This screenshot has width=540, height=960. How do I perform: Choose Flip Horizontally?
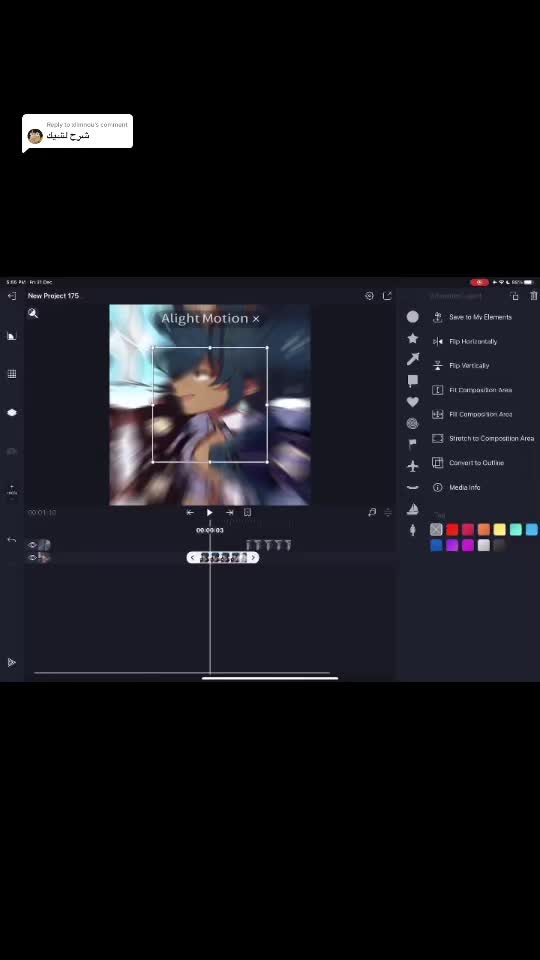[x=473, y=342]
